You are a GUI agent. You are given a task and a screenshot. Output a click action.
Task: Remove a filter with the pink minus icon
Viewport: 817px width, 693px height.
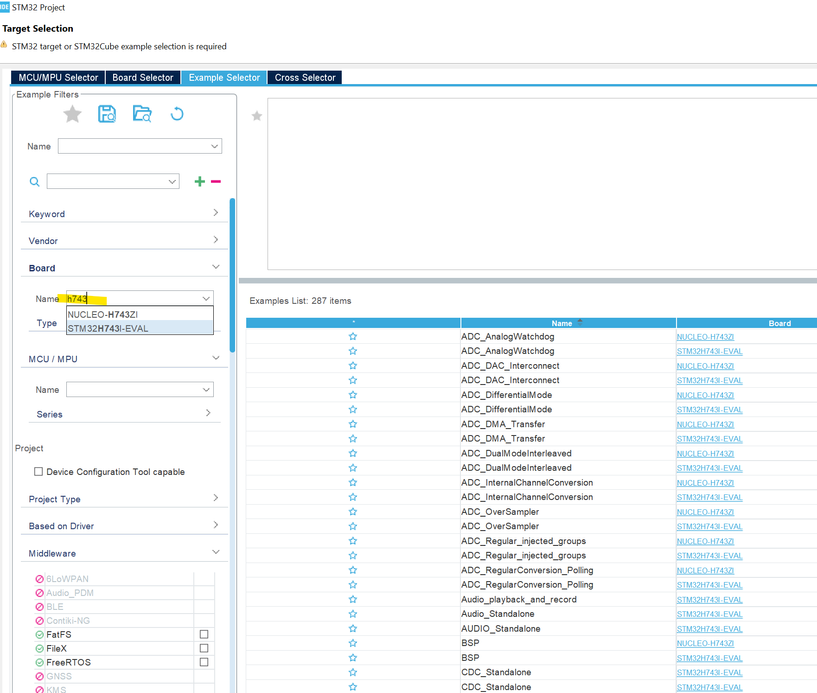coord(216,181)
